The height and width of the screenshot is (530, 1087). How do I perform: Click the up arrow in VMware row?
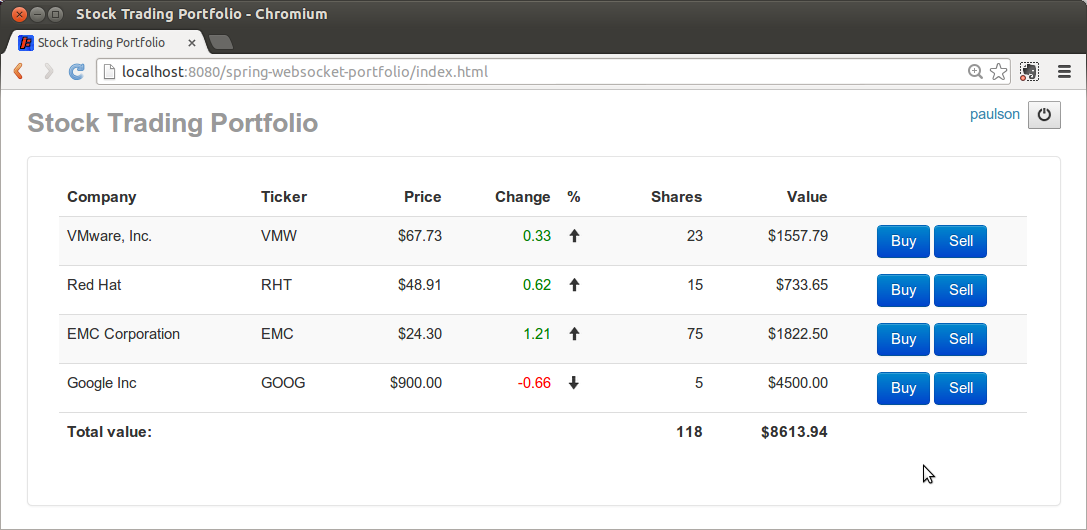tap(574, 236)
